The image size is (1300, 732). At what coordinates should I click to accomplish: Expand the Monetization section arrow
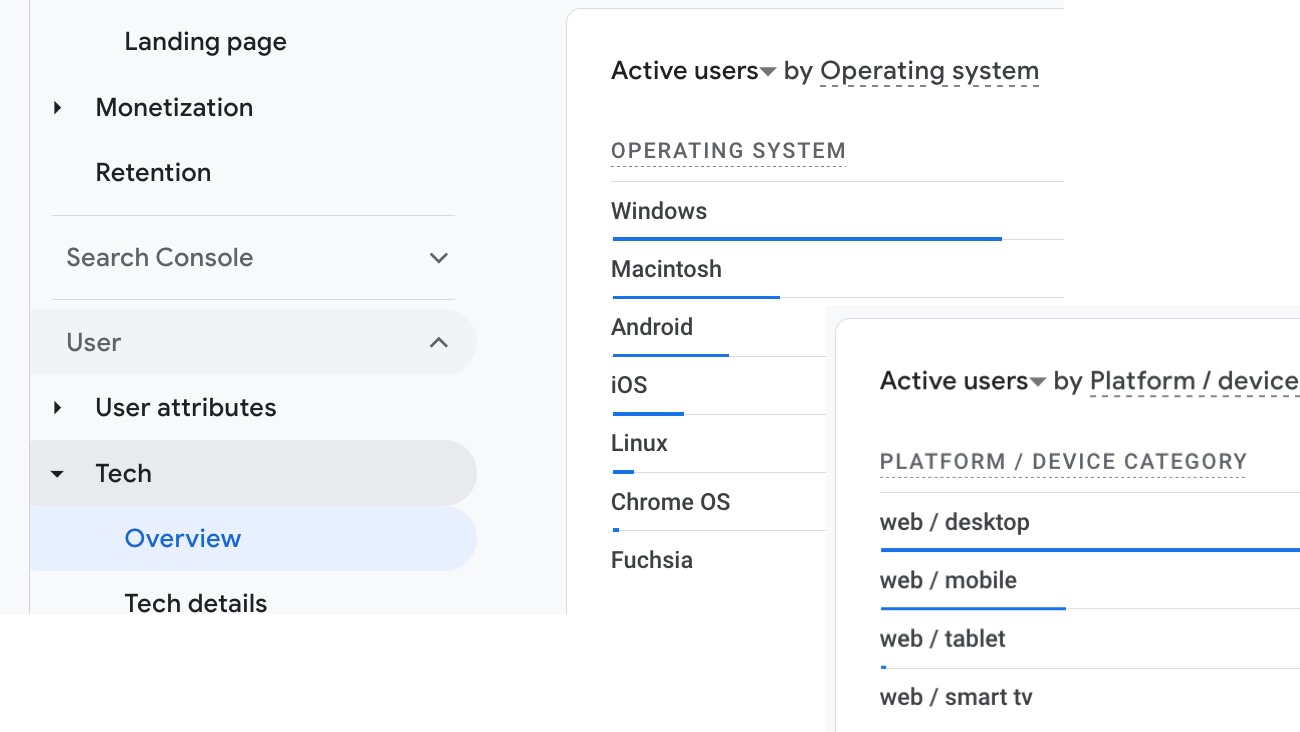coord(58,107)
